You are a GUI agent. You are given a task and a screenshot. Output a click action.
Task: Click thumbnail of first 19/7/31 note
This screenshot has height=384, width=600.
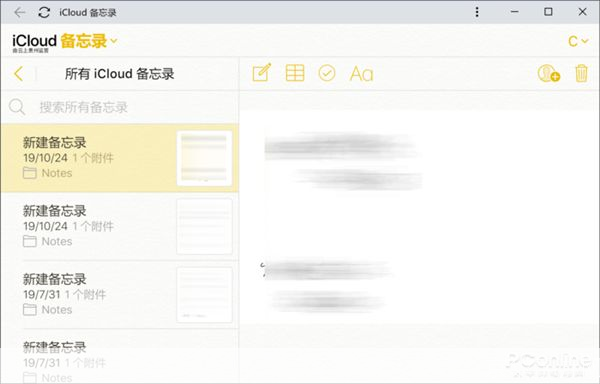(204, 295)
